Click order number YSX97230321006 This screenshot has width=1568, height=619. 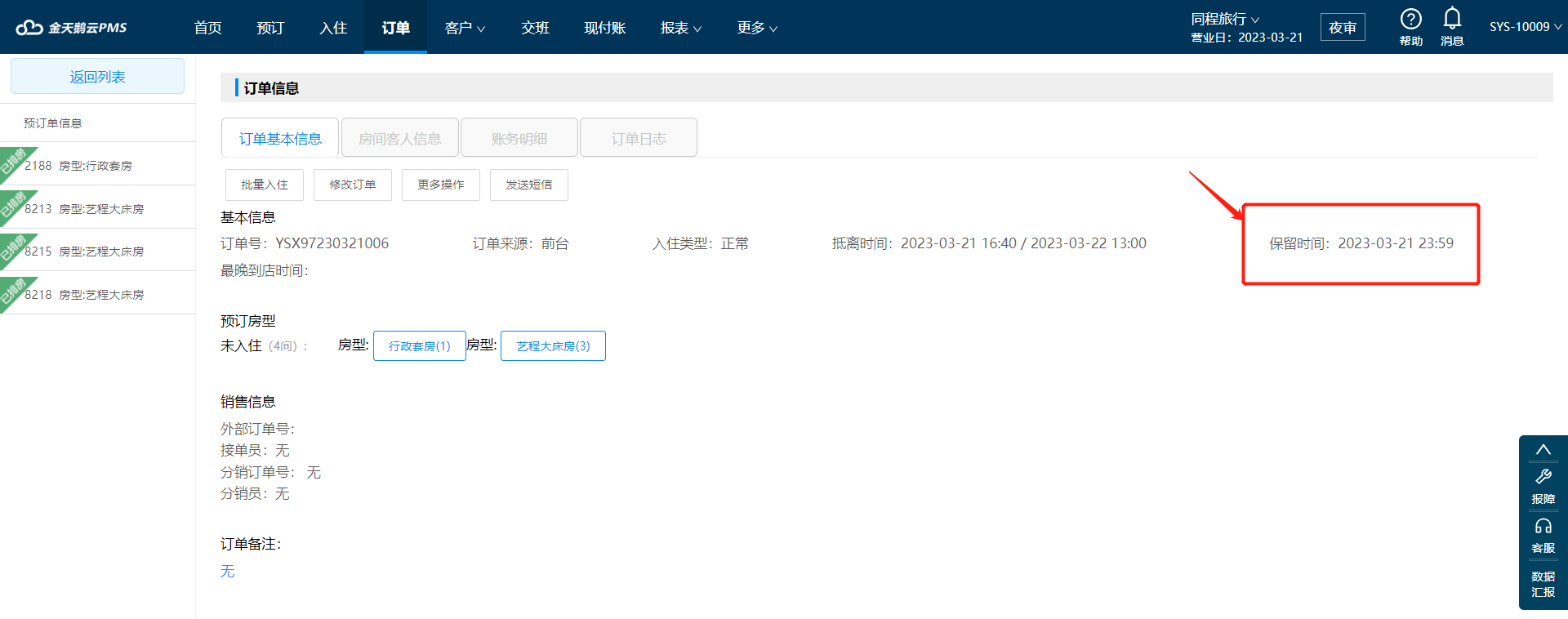pos(332,243)
